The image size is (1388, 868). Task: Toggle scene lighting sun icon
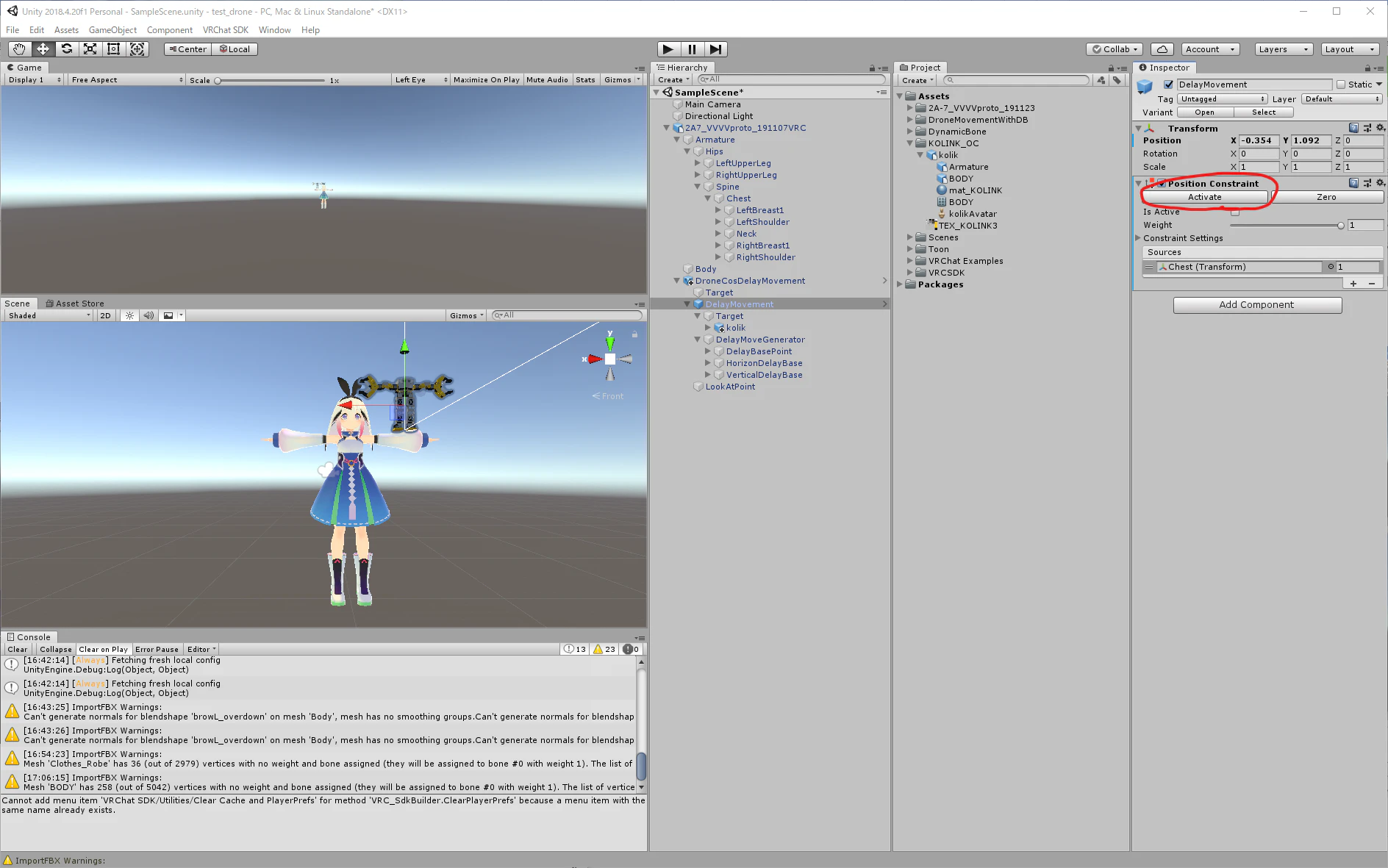coord(129,315)
